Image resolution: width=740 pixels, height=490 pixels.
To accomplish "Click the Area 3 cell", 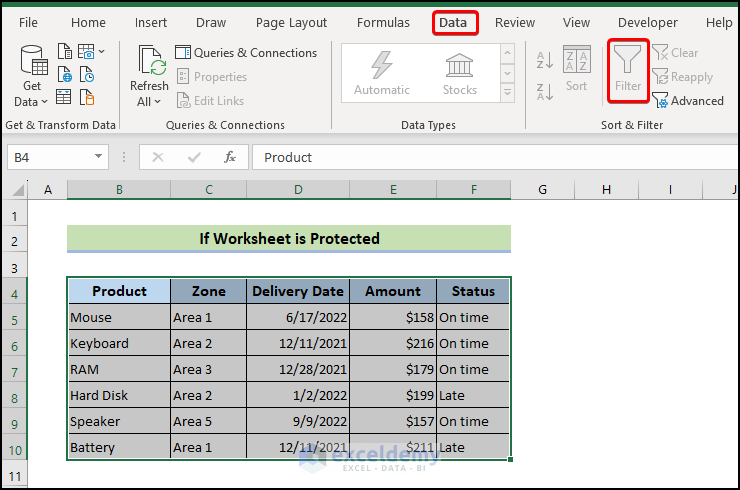I will coord(208,369).
